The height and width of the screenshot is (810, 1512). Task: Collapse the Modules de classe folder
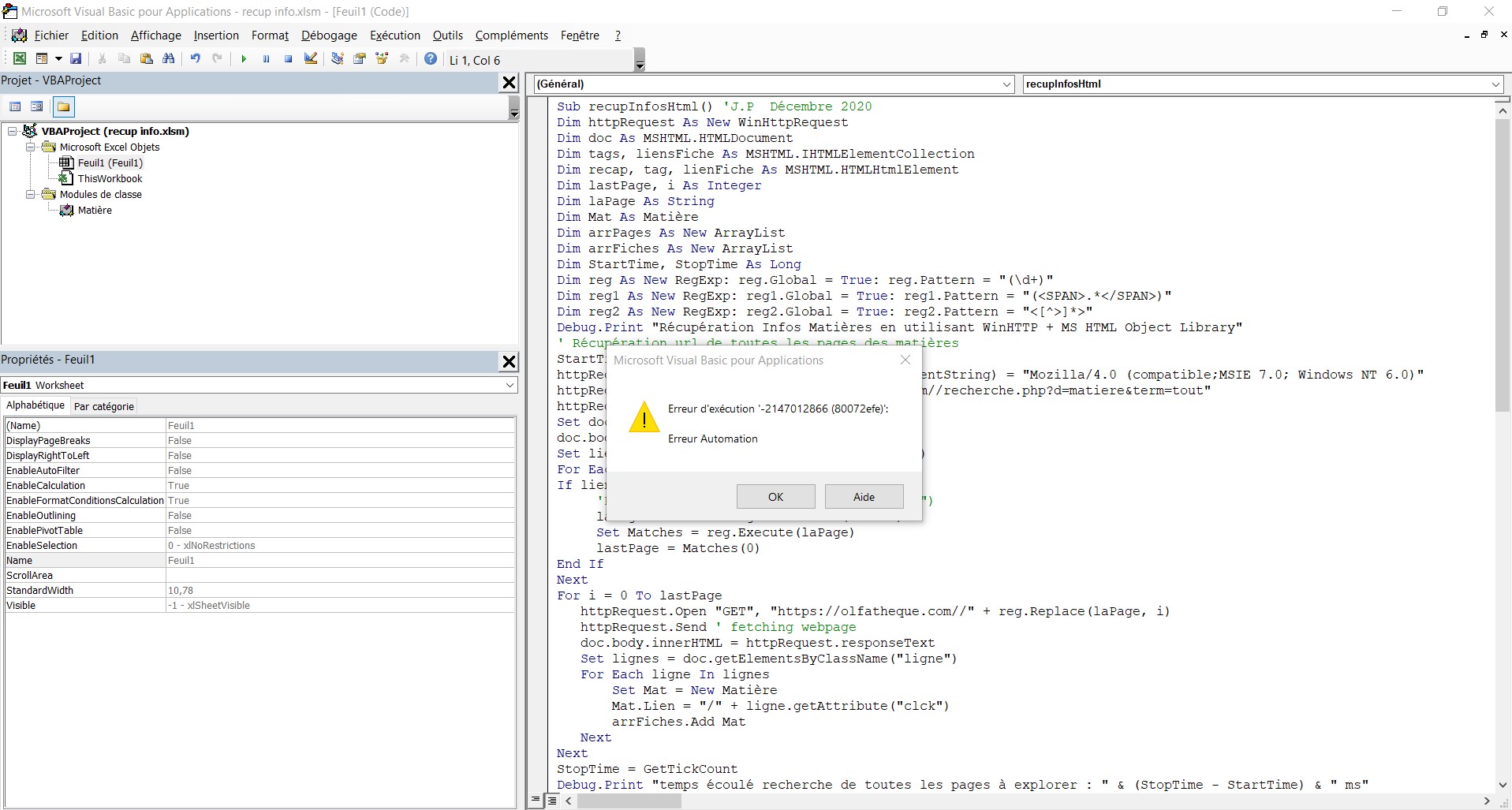pos(31,194)
